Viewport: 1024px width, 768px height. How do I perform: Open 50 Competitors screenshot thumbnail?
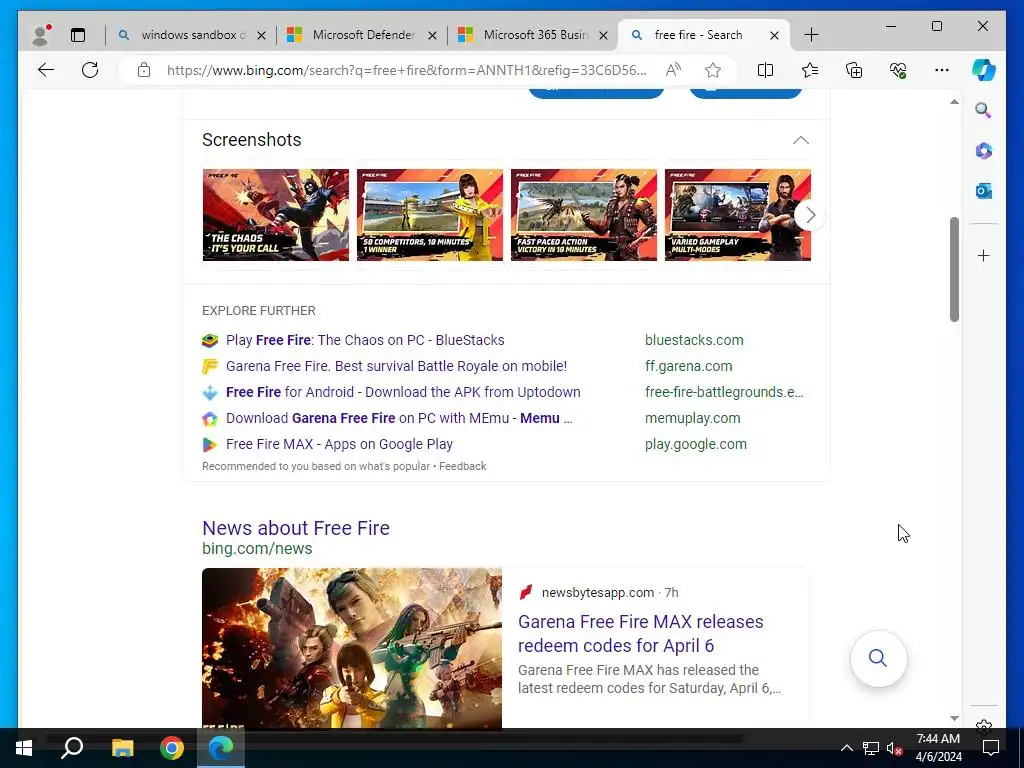(430, 215)
